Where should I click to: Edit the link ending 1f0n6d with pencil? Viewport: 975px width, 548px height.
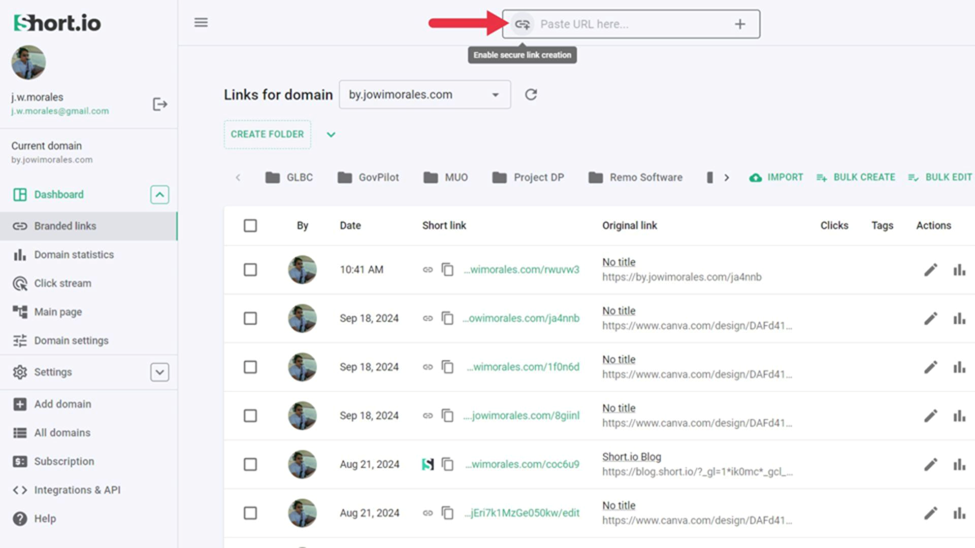(930, 367)
